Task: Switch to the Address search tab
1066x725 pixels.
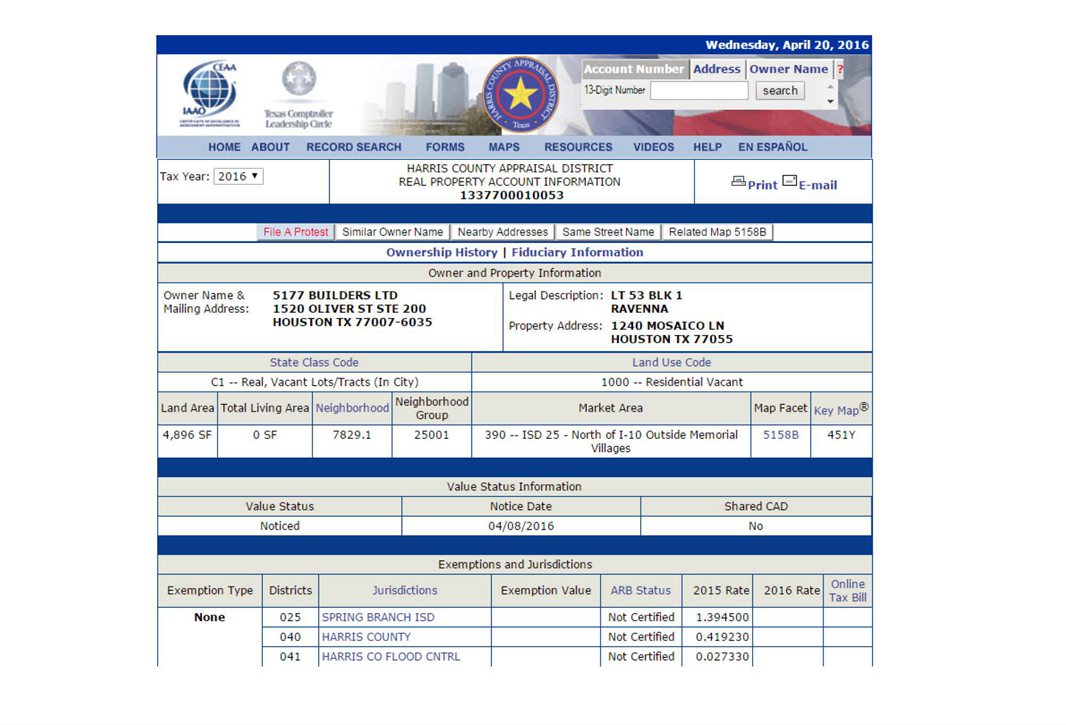Action: pos(716,69)
